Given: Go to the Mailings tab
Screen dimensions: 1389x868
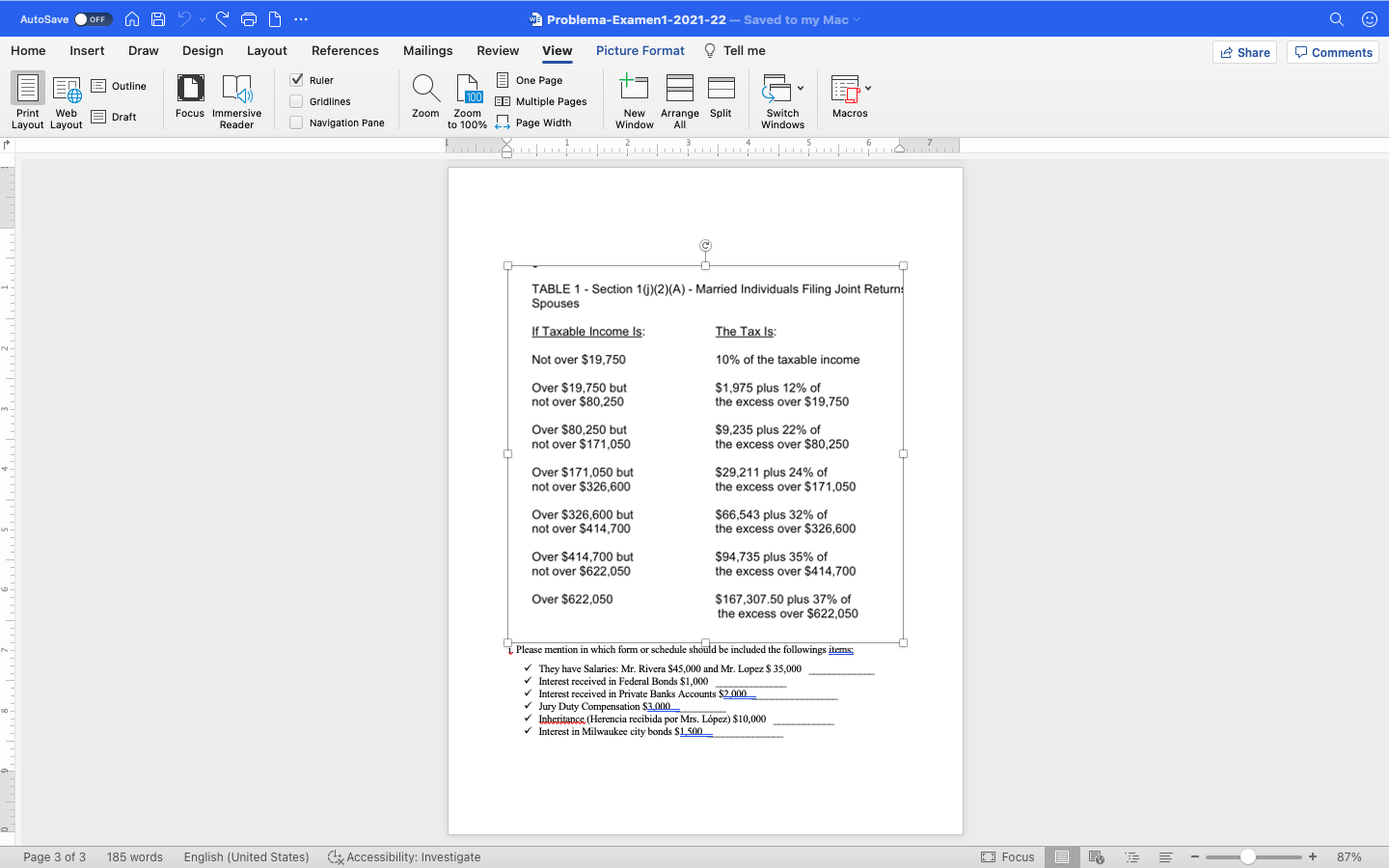Looking at the screenshot, I should click(428, 50).
